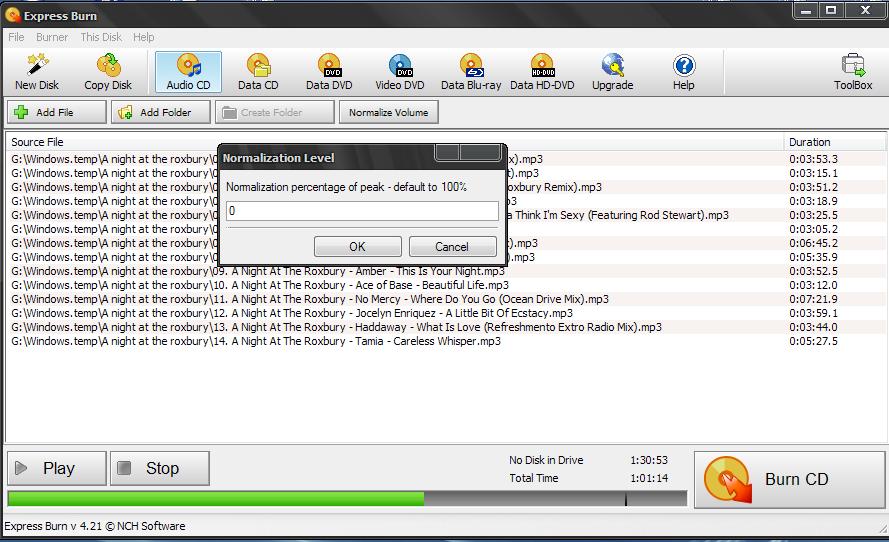The image size is (889, 542).
Task: Click the 1:30:53 capacity value
Action: coord(649,460)
